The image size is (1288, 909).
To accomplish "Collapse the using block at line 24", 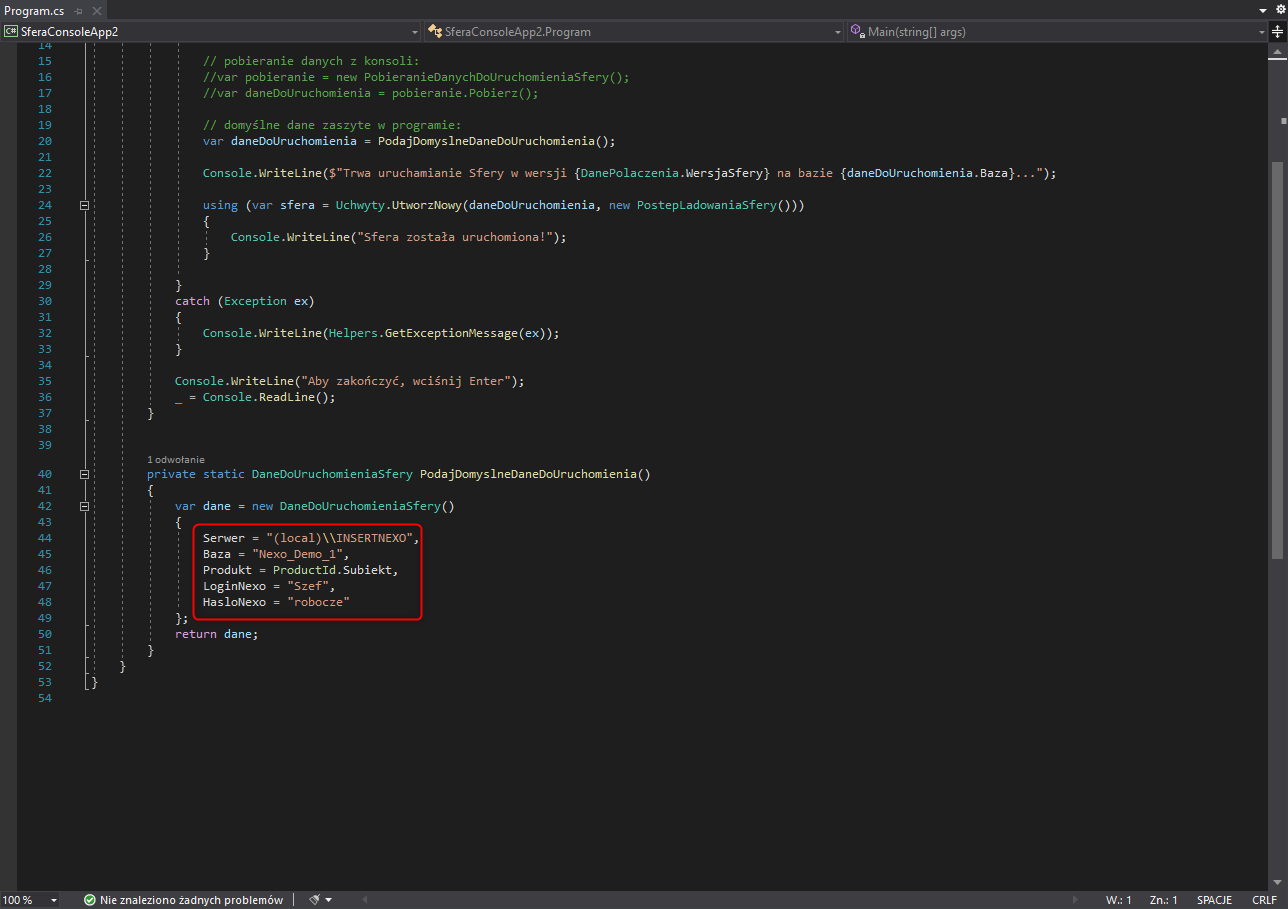I will (84, 205).
